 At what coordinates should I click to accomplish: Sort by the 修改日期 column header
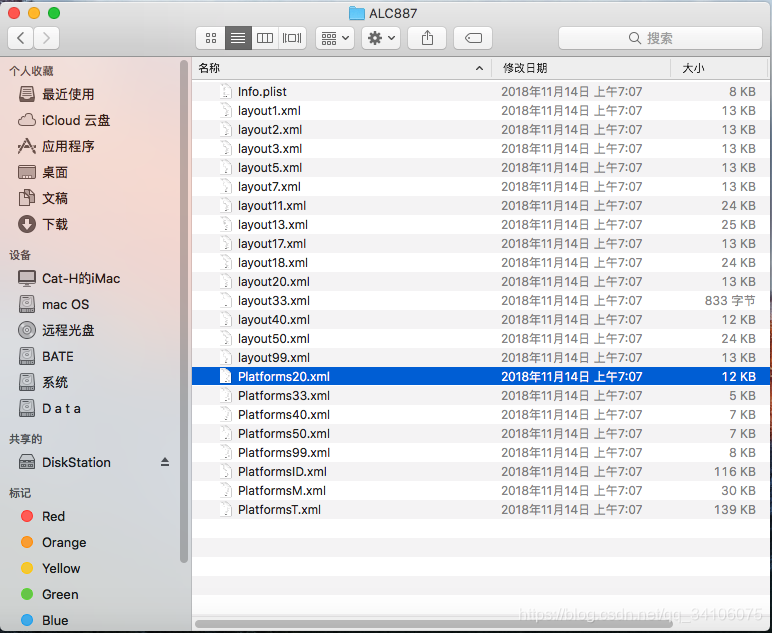(x=581, y=68)
